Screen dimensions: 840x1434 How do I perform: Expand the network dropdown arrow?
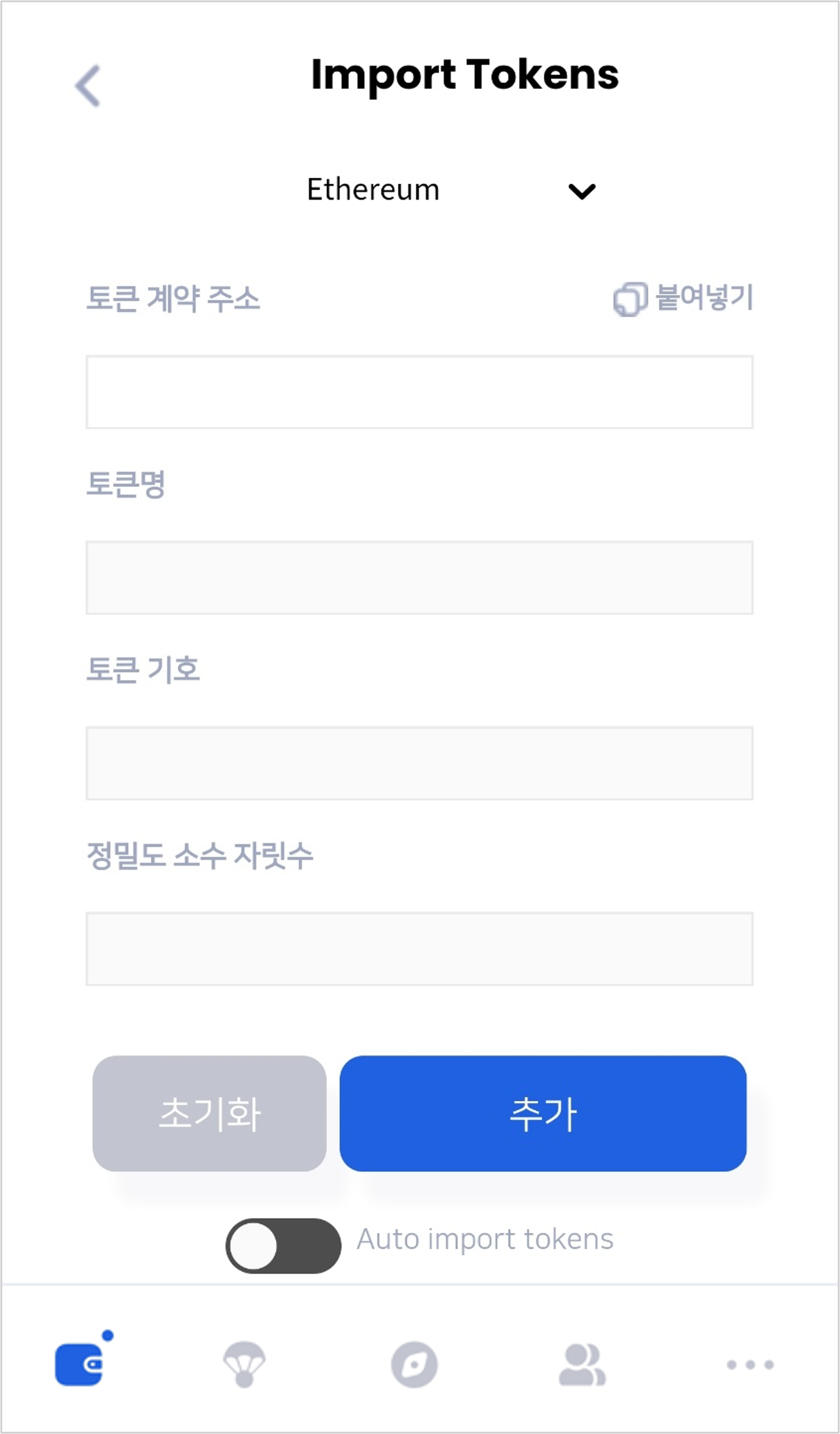click(581, 191)
